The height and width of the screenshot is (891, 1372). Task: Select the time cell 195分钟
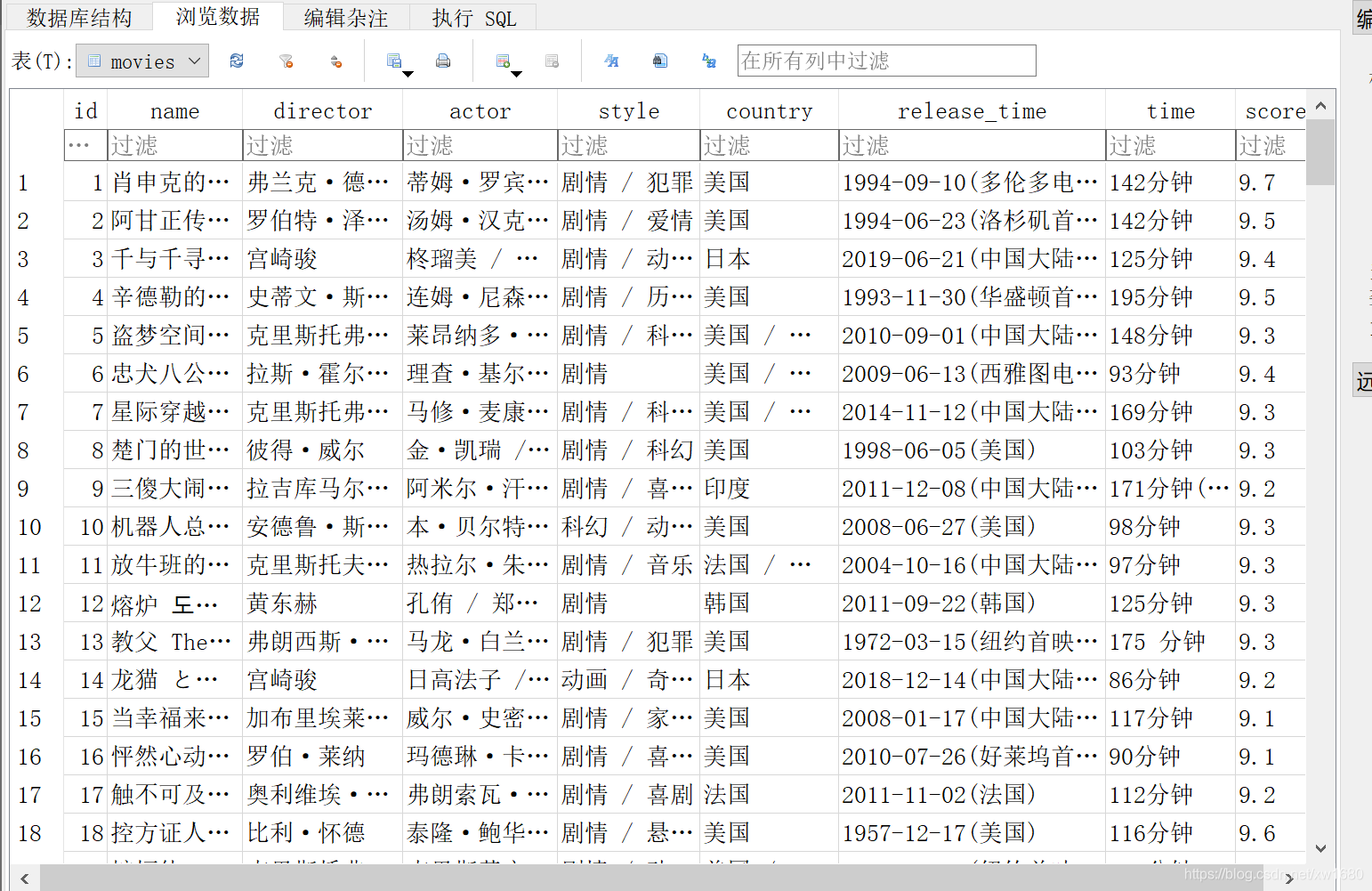point(1170,297)
